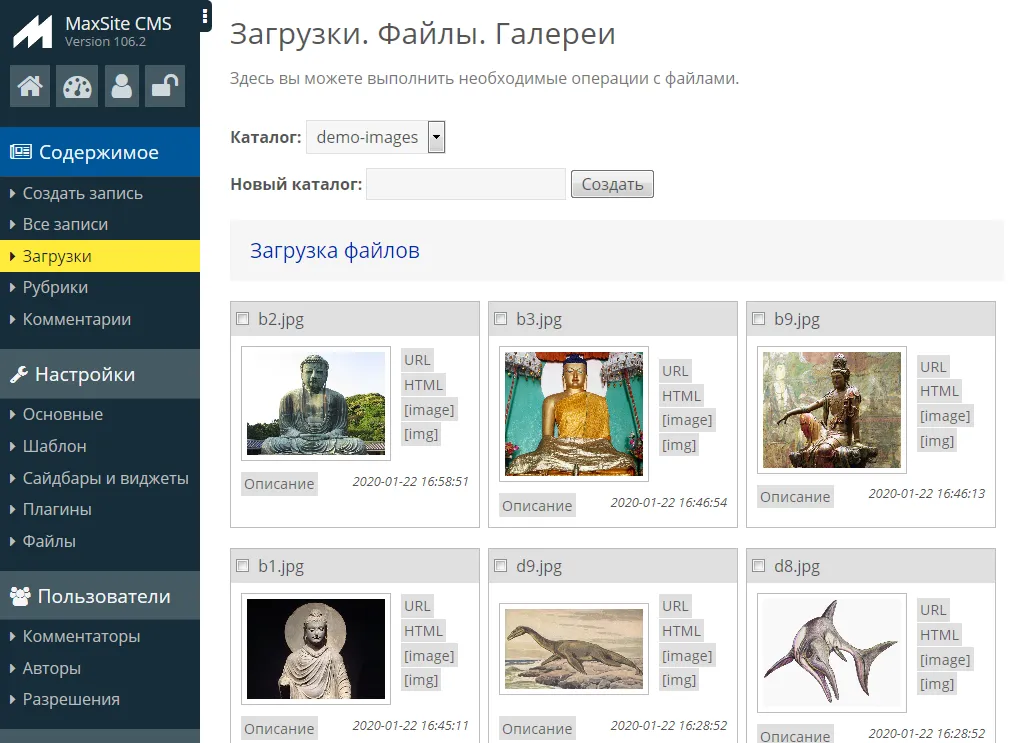Click the URL link for b2.jpg

point(417,360)
